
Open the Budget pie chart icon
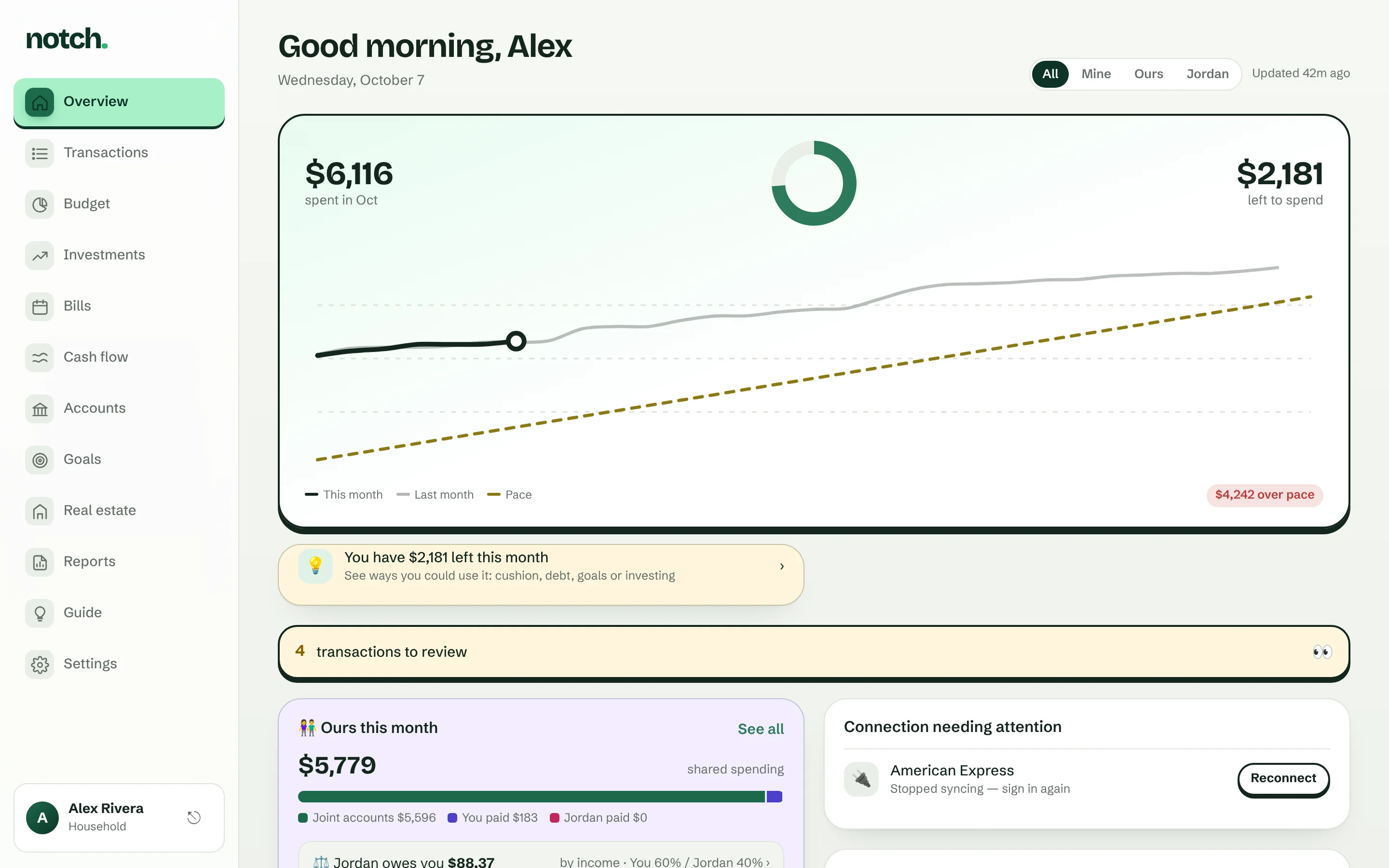pos(40,204)
